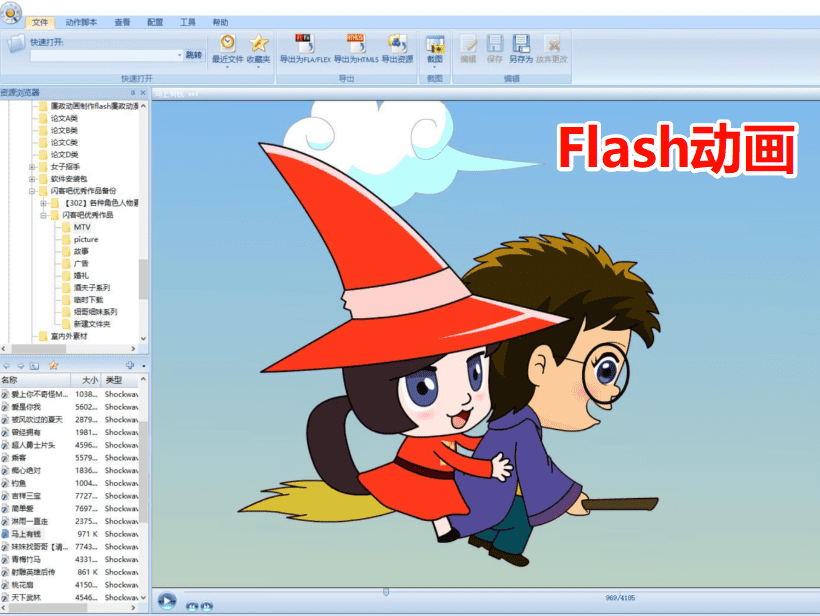Click the file-list favorites star icon
The image size is (820, 616).
pos(53,366)
